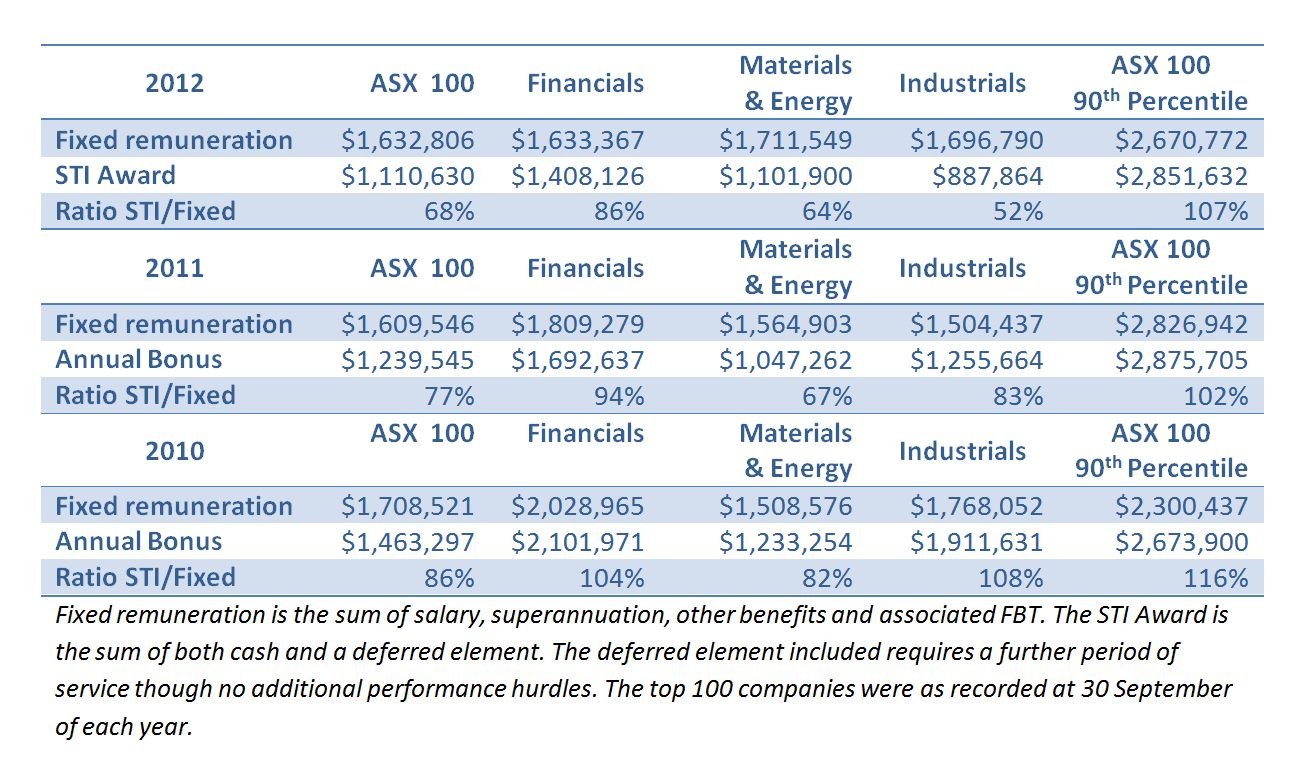
Task: Select 2010 Materials & Energy fixed $1,508,576
Action: 785,507
